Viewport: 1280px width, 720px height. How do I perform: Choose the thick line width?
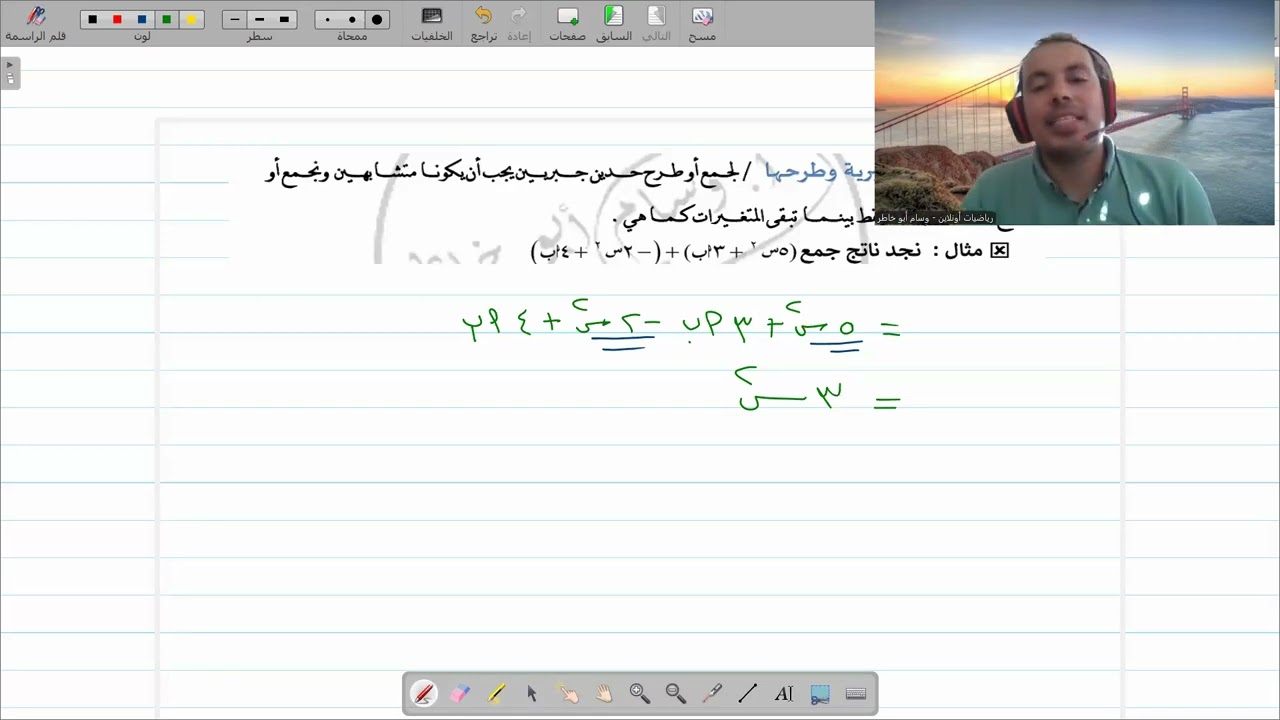pyautogui.click(x=284, y=19)
